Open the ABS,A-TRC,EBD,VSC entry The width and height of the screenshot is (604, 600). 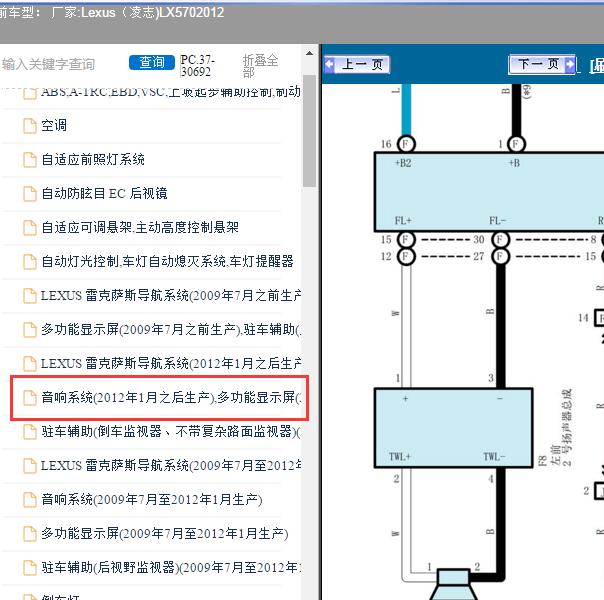171,92
